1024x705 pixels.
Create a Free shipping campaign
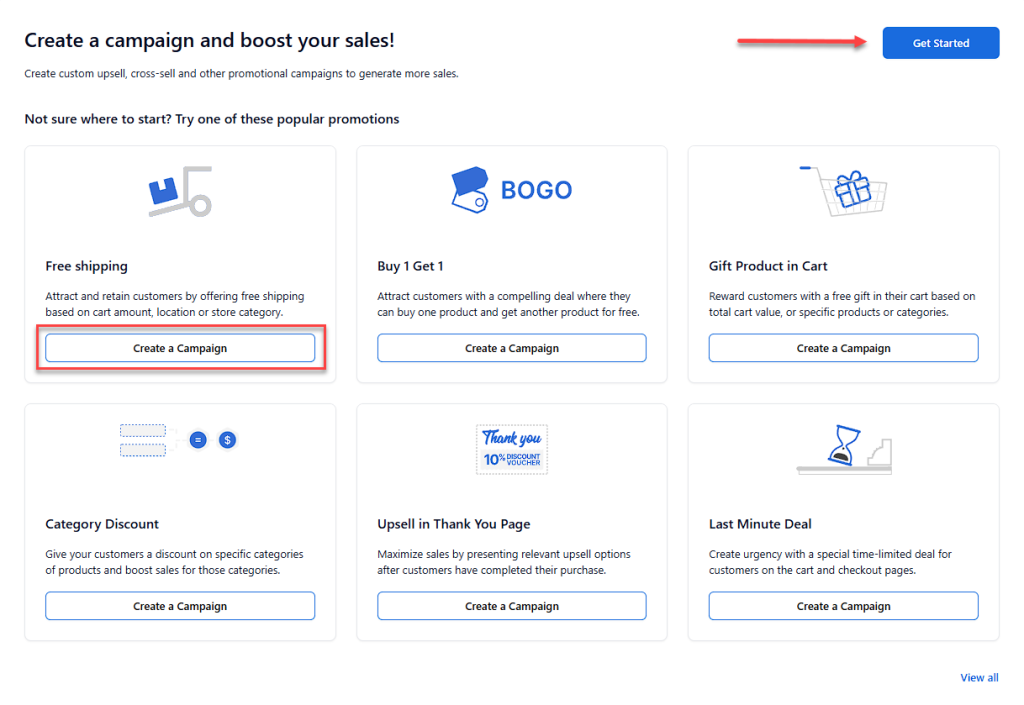[180, 348]
